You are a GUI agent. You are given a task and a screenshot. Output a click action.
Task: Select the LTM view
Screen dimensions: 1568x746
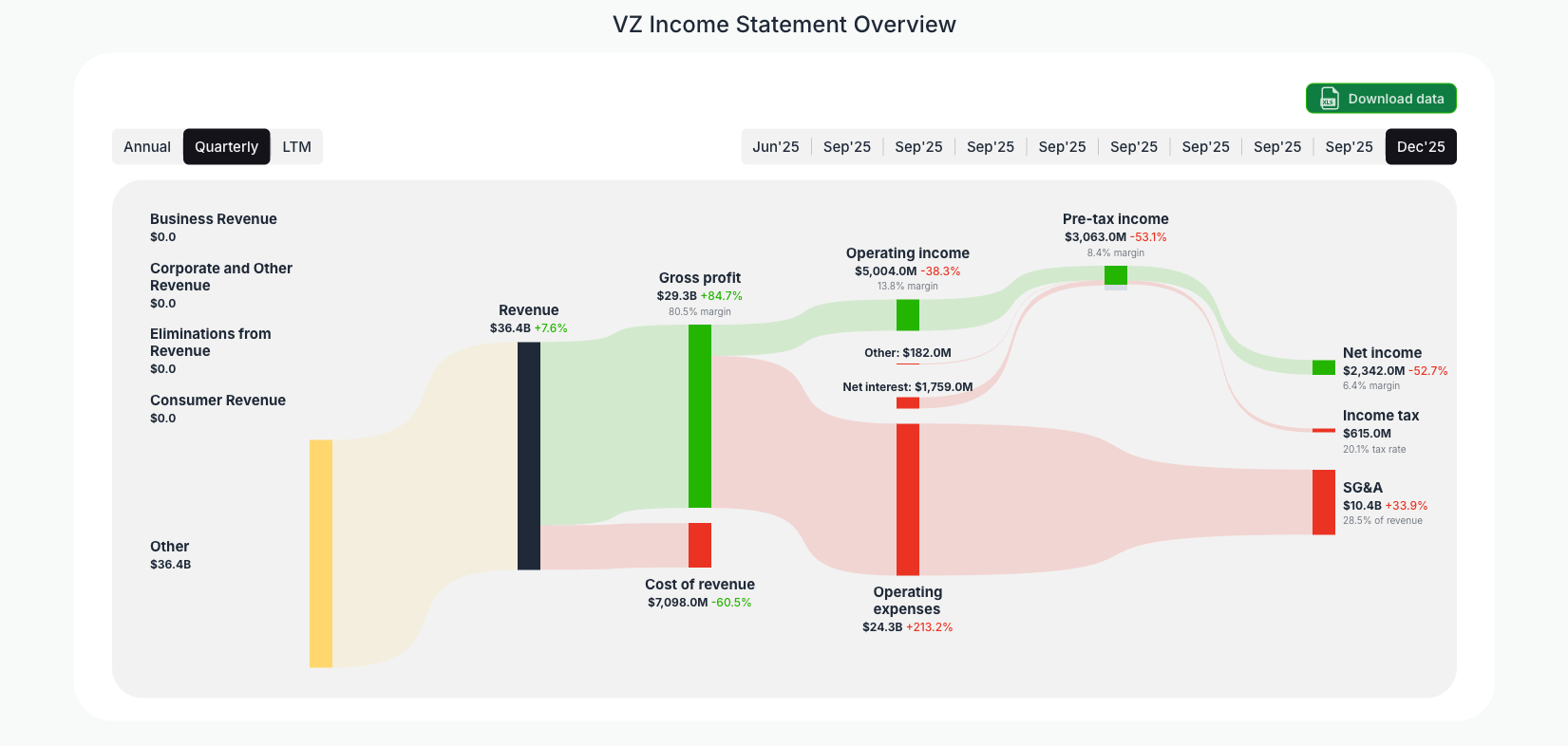[296, 146]
